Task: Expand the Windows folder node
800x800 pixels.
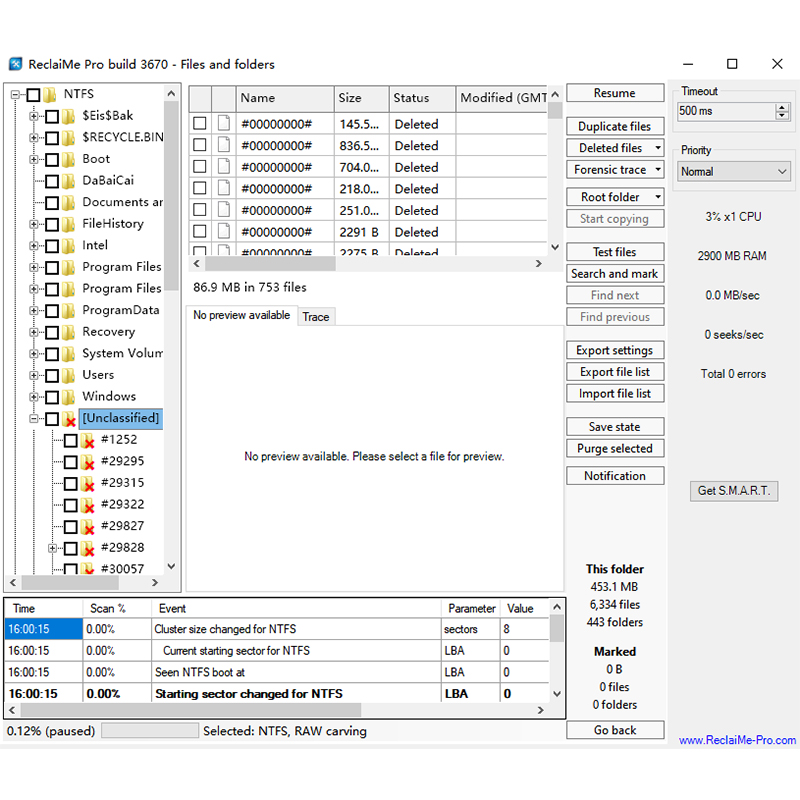Action: click(x=34, y=397)
